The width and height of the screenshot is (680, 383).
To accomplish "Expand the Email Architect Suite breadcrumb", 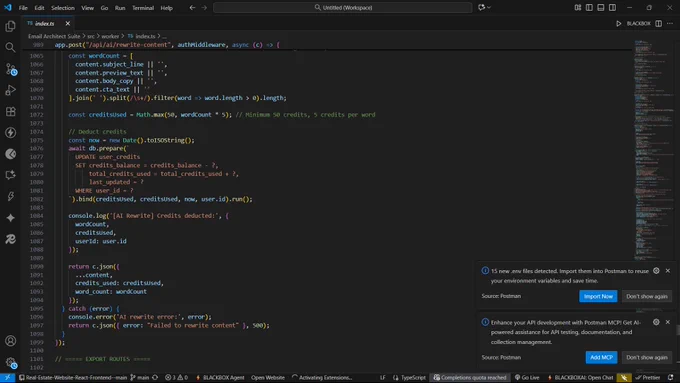I will 54,36.
